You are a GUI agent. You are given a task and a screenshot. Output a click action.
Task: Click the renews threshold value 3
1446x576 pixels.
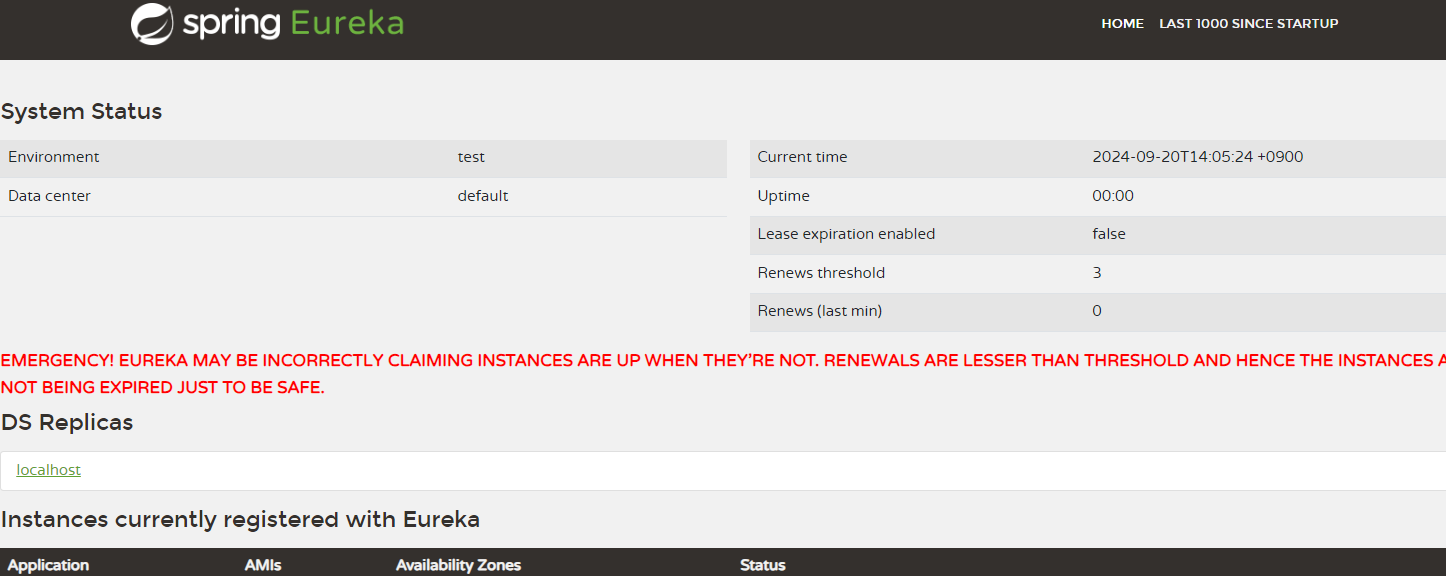(1097, 273)
